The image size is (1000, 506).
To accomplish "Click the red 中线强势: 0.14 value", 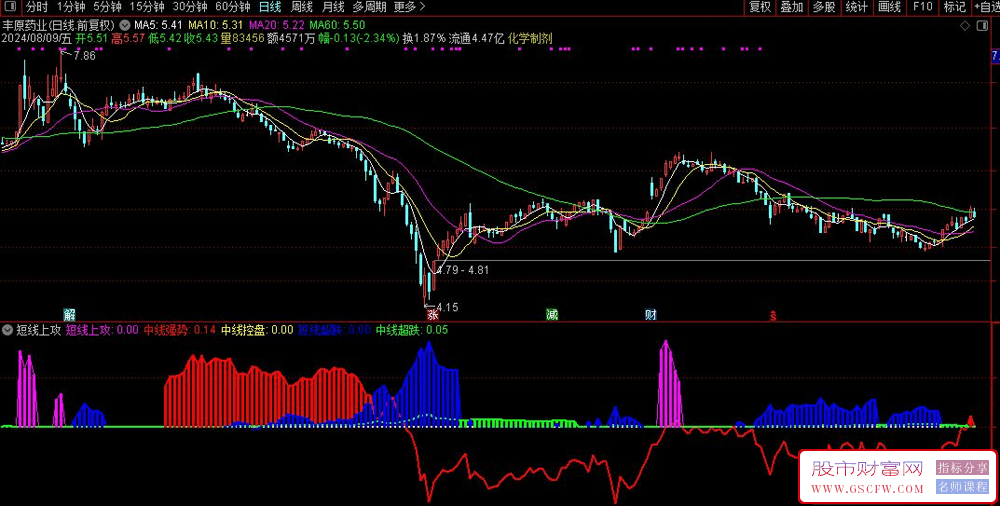I will [179, 330].
